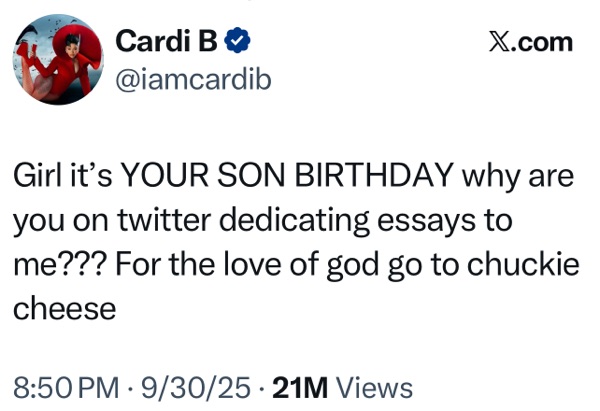
Task: Open the Cardi B display name
Action: pyautogui.click(x=163, y=41)
